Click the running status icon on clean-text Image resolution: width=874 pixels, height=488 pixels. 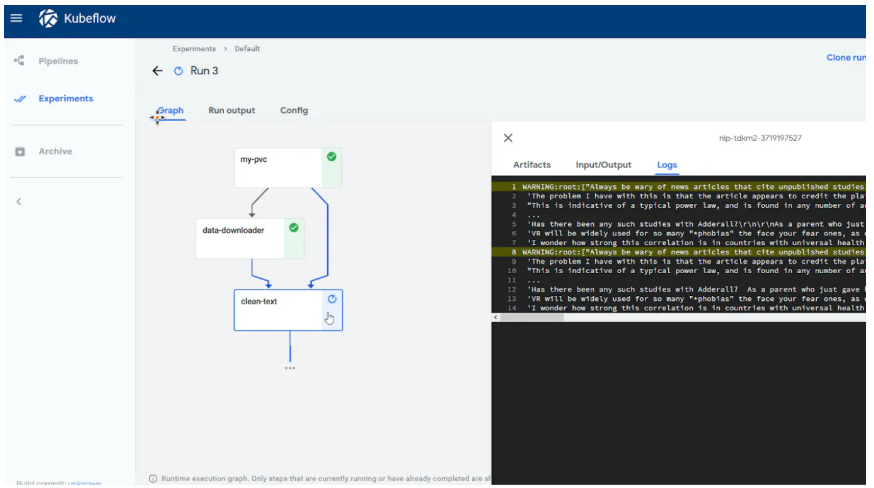332,299
